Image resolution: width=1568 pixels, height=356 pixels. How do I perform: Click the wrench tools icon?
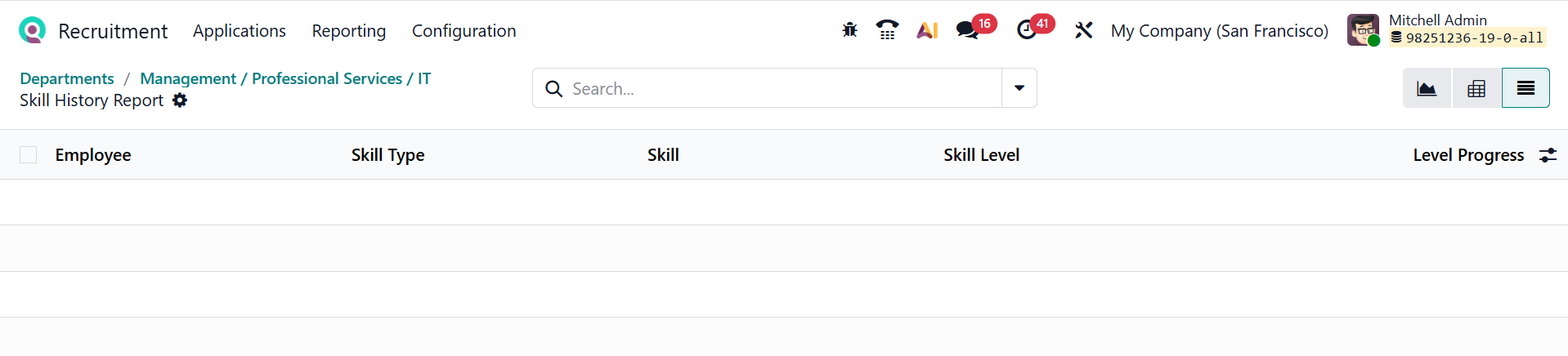pos(1083,31)
